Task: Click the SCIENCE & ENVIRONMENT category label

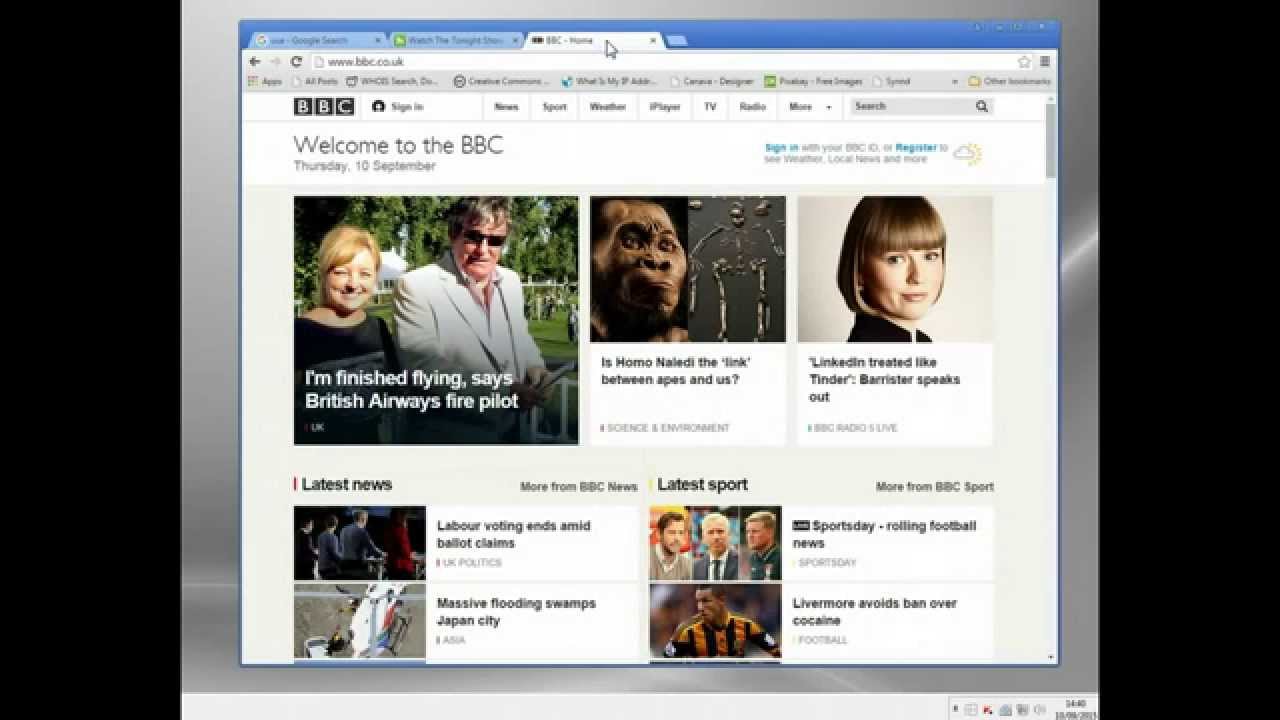Action: [x=666, y=428]
